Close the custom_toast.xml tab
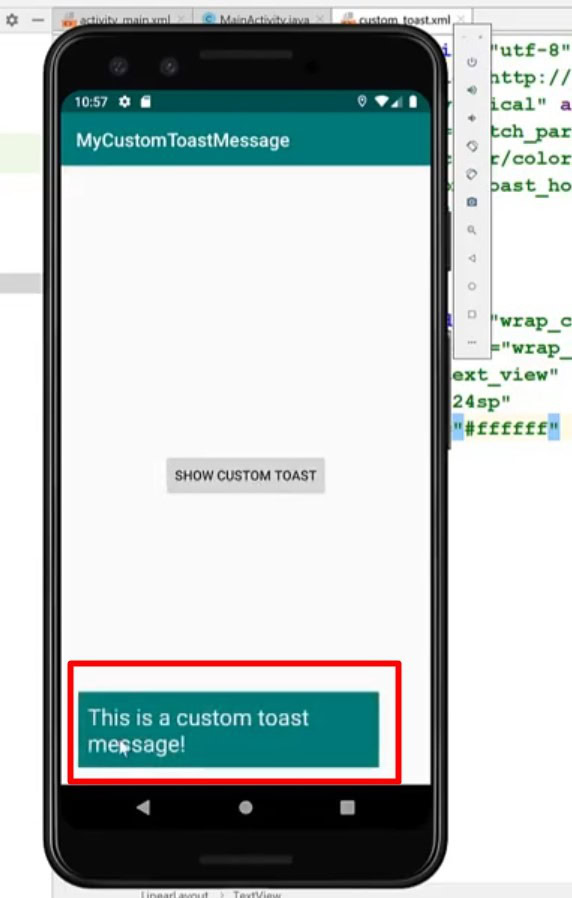 click(x=461, y=19)
